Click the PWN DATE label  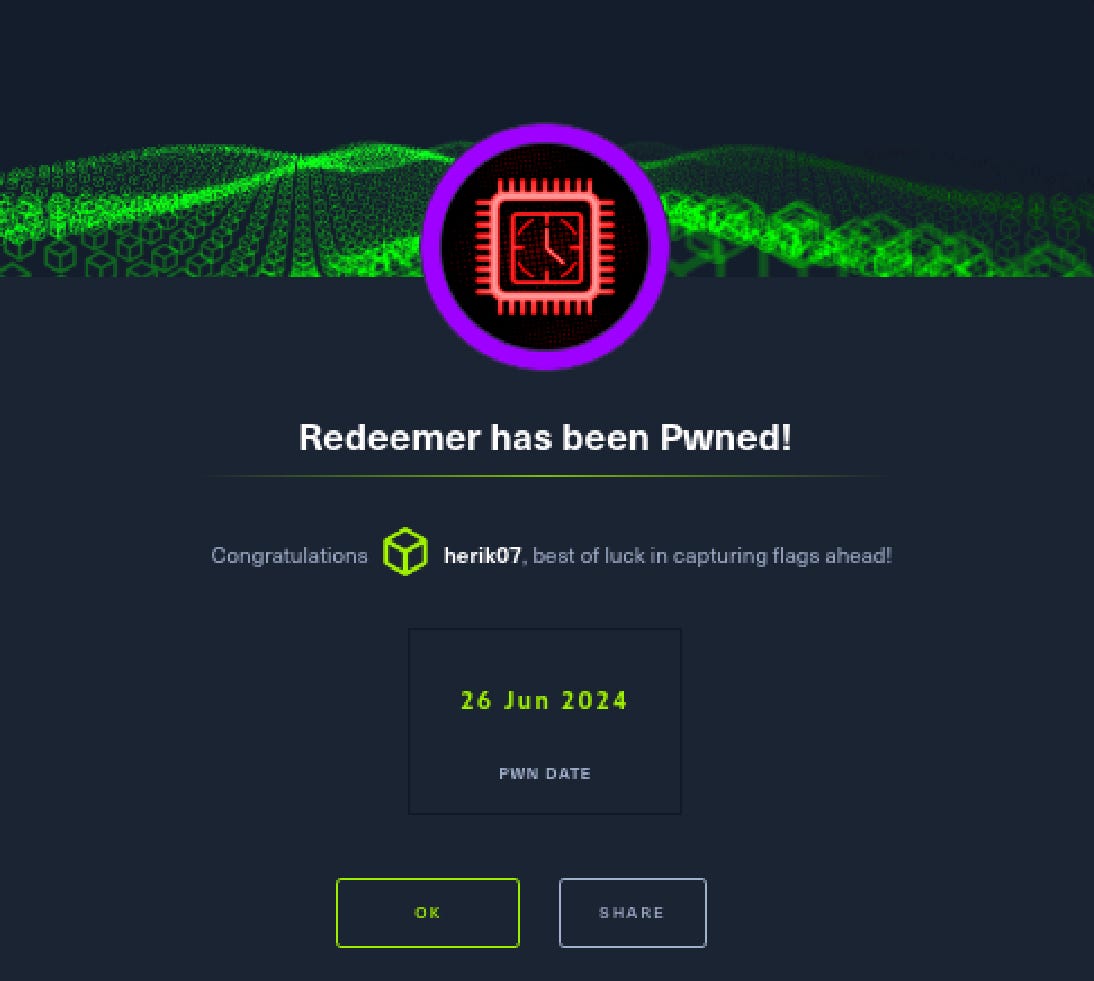tap(545, 773)
